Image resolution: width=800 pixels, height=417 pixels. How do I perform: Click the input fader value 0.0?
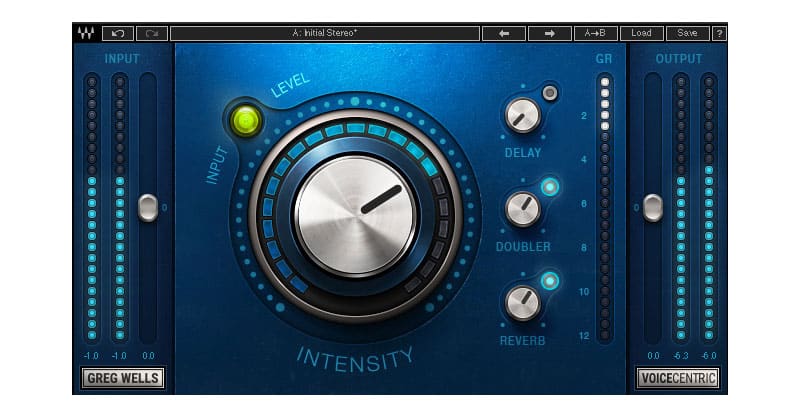pyautogui.click(x=148, y=356)
